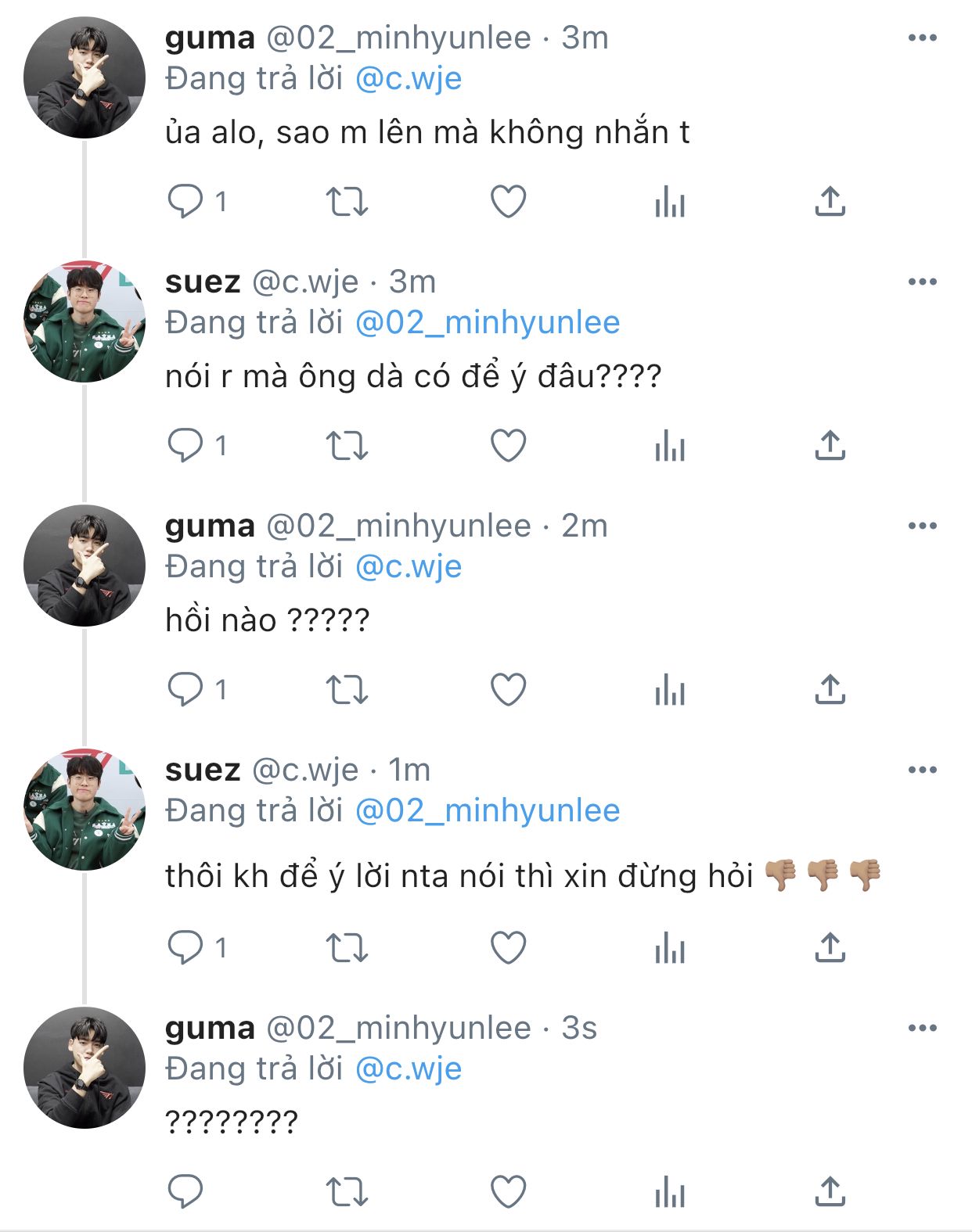972x1232 pixels.
Task: Open guma's avatar on the first tweet
Action: pos(85,78)
